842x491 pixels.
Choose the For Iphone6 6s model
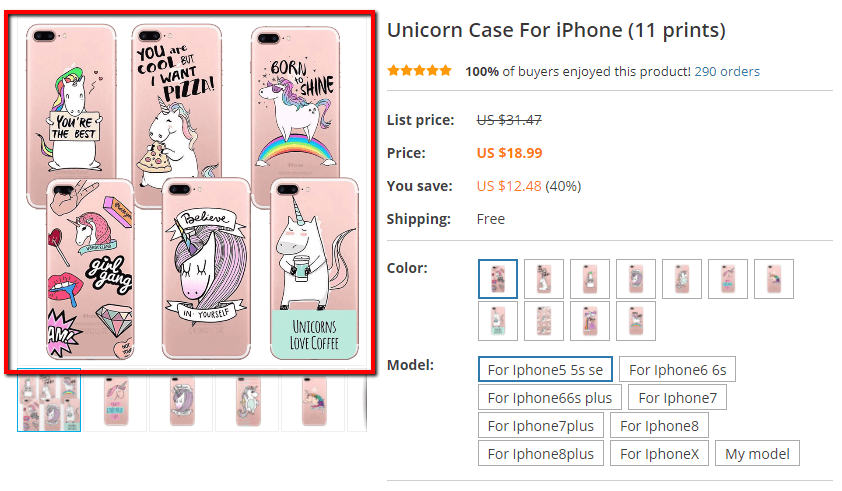(x=678, y=370)
